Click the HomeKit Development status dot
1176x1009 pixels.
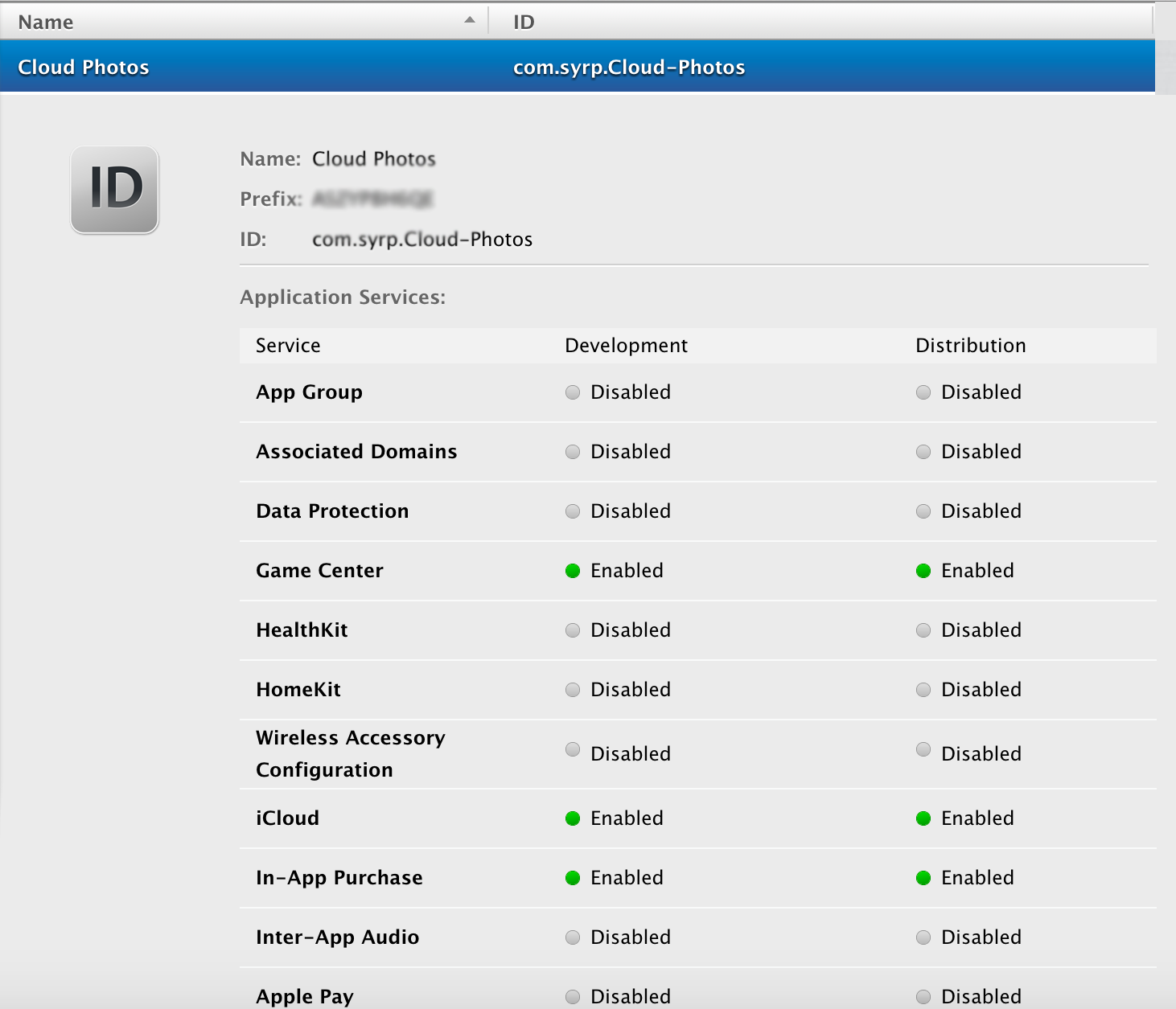tap(573, 690)
